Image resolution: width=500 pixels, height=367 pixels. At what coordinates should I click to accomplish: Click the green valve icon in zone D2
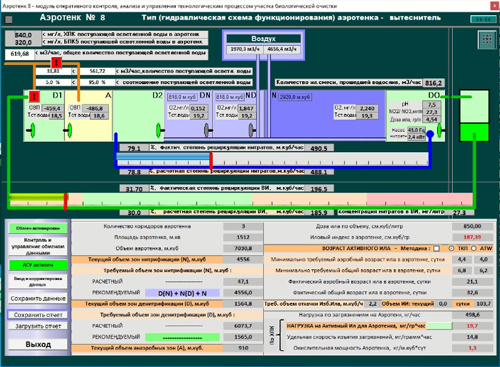click(159, 129)
